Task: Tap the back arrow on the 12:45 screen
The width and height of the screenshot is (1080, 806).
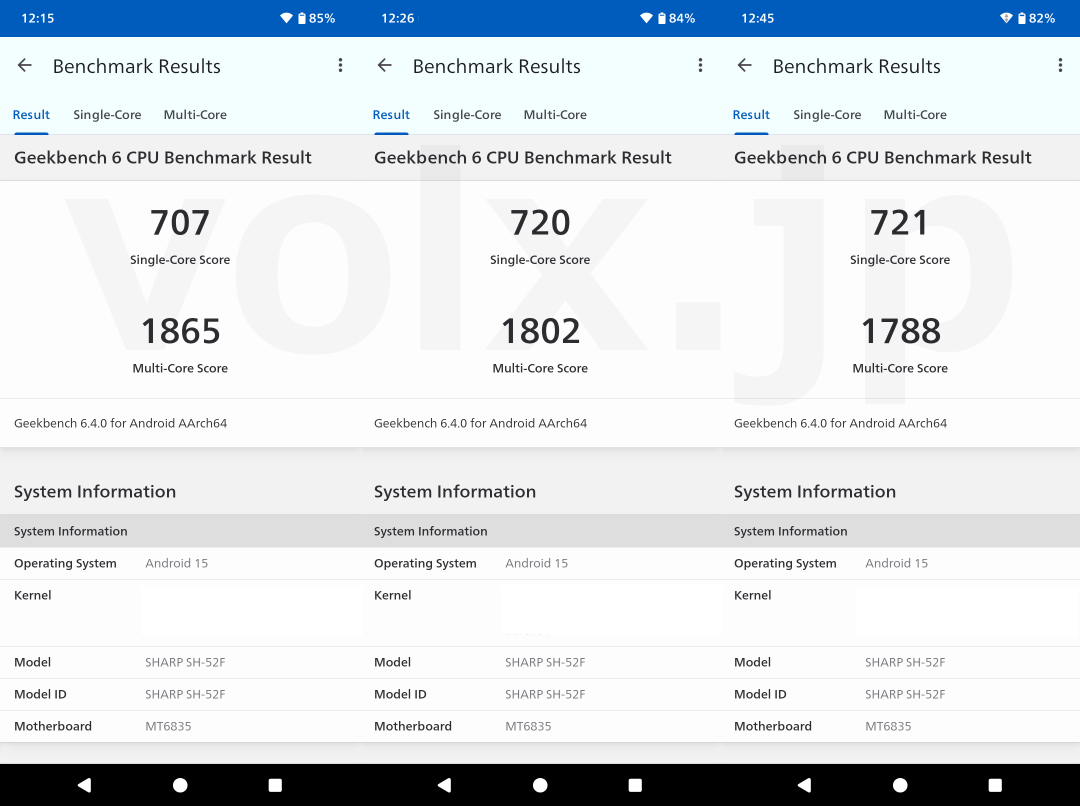Action: tap(745, 65)
